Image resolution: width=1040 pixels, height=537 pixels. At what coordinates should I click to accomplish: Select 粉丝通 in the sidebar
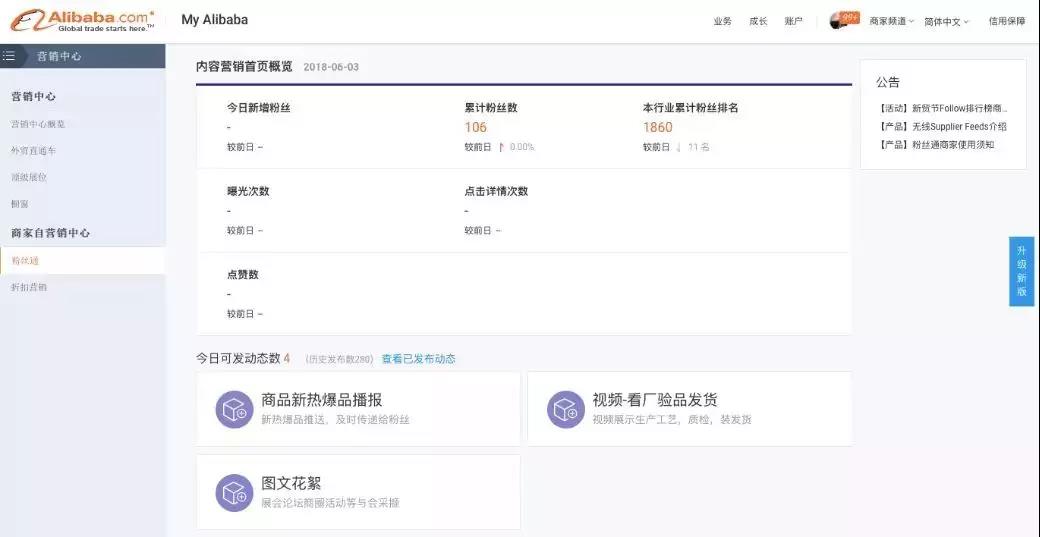[25, 260]
